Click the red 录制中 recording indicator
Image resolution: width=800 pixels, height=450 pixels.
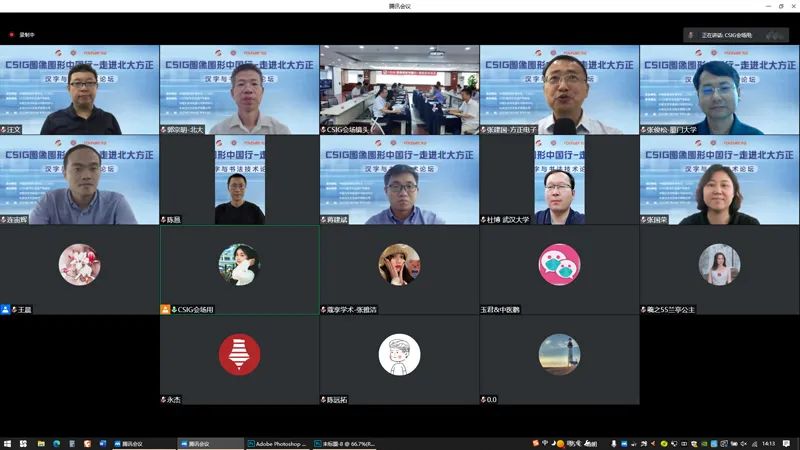22,35
